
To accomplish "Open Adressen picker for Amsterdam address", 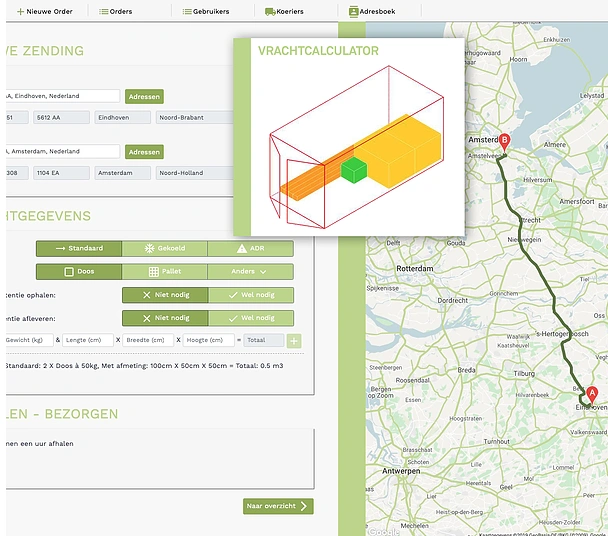I will pos(144,152).
